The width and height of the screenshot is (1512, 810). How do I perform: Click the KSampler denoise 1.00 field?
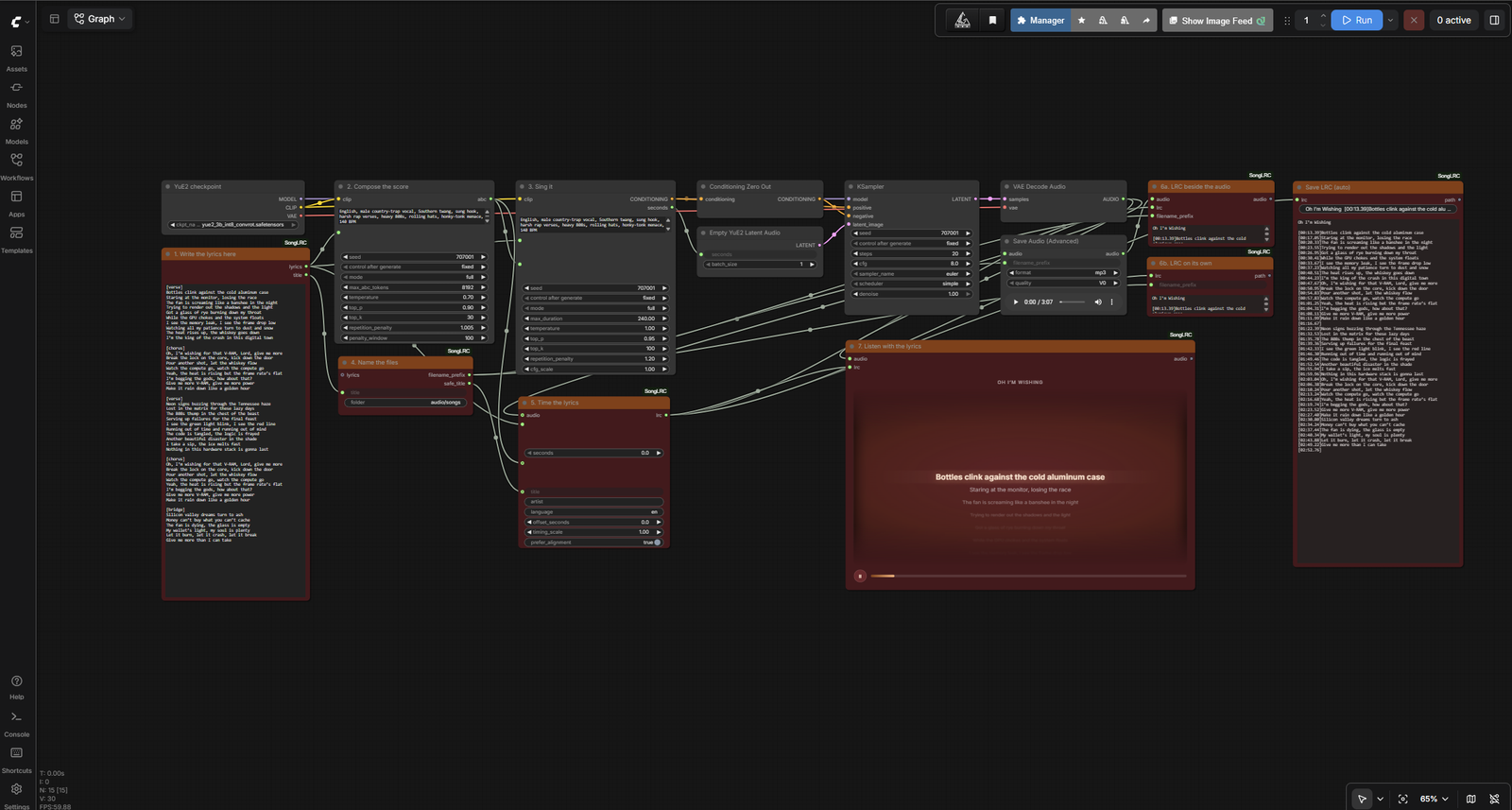913,294
